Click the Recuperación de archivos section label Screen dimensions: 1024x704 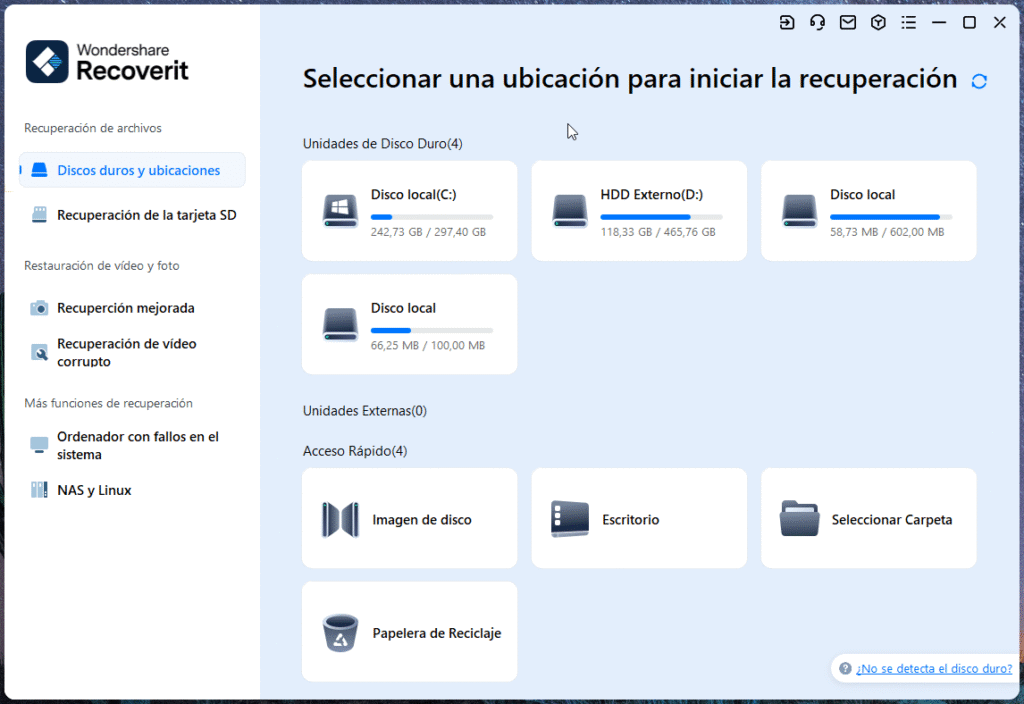tap(93, 128)
